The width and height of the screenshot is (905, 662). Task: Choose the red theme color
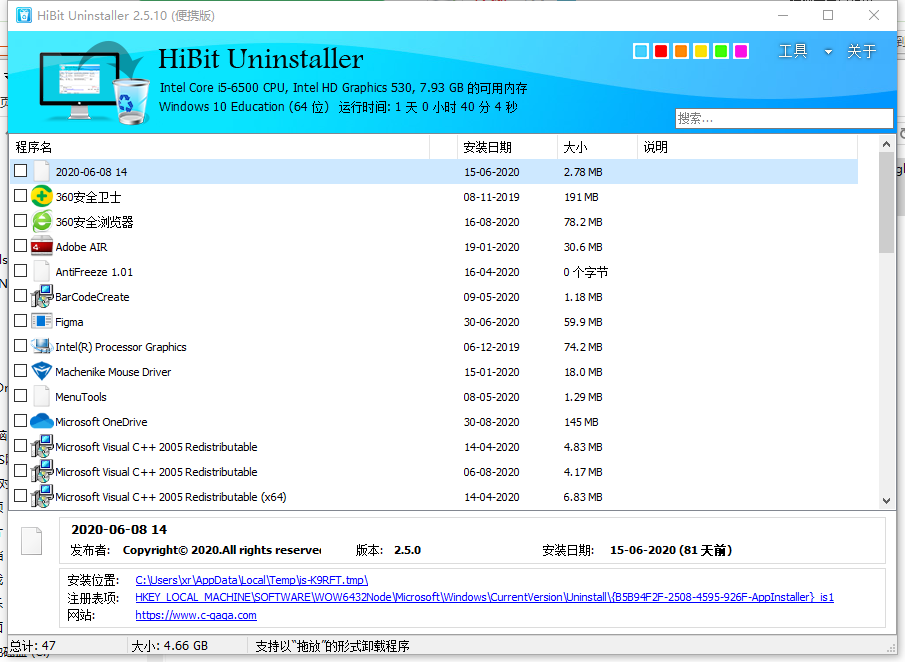pyautogui.click(x=661, y=51)
